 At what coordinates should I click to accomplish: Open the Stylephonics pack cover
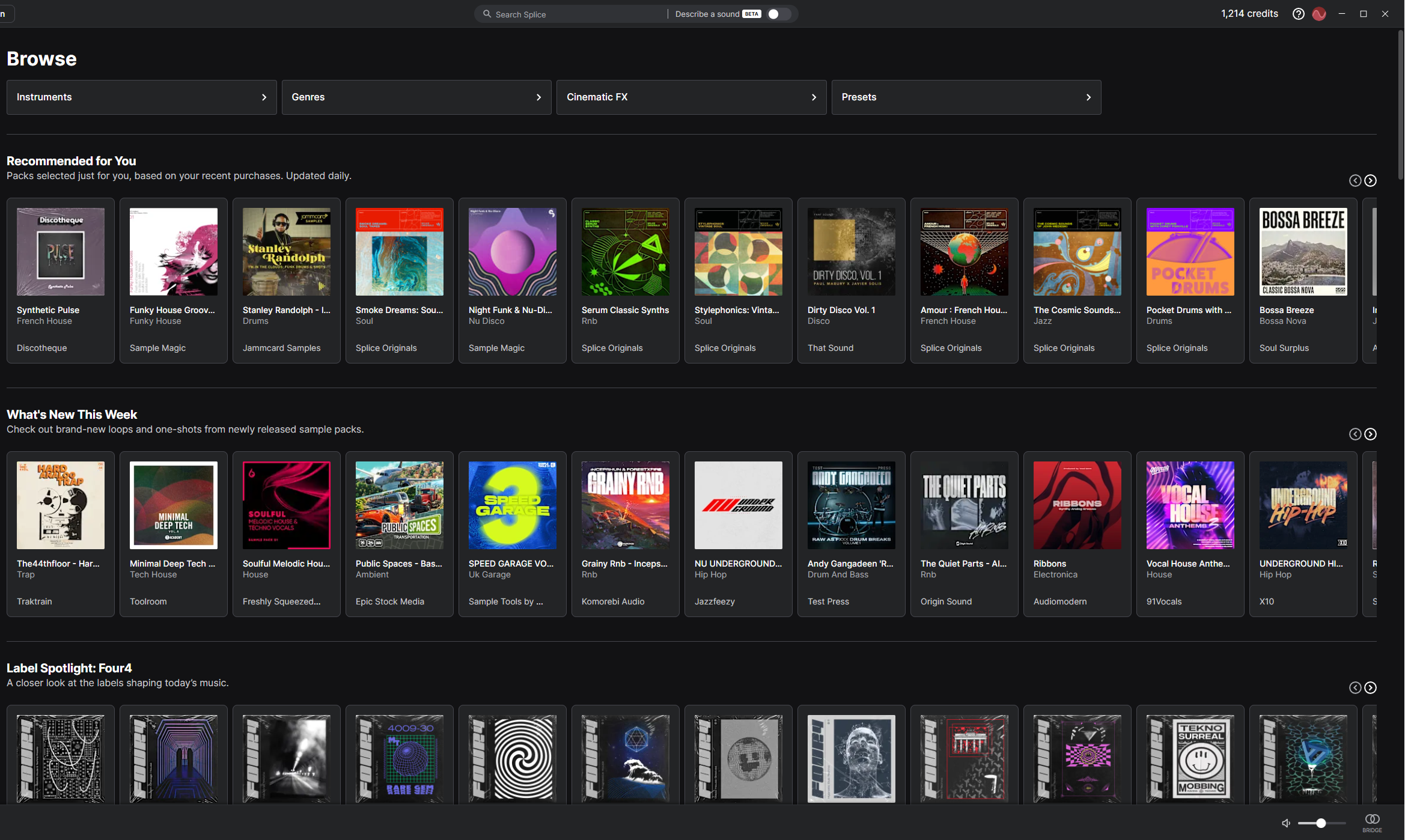pos(739,252)
